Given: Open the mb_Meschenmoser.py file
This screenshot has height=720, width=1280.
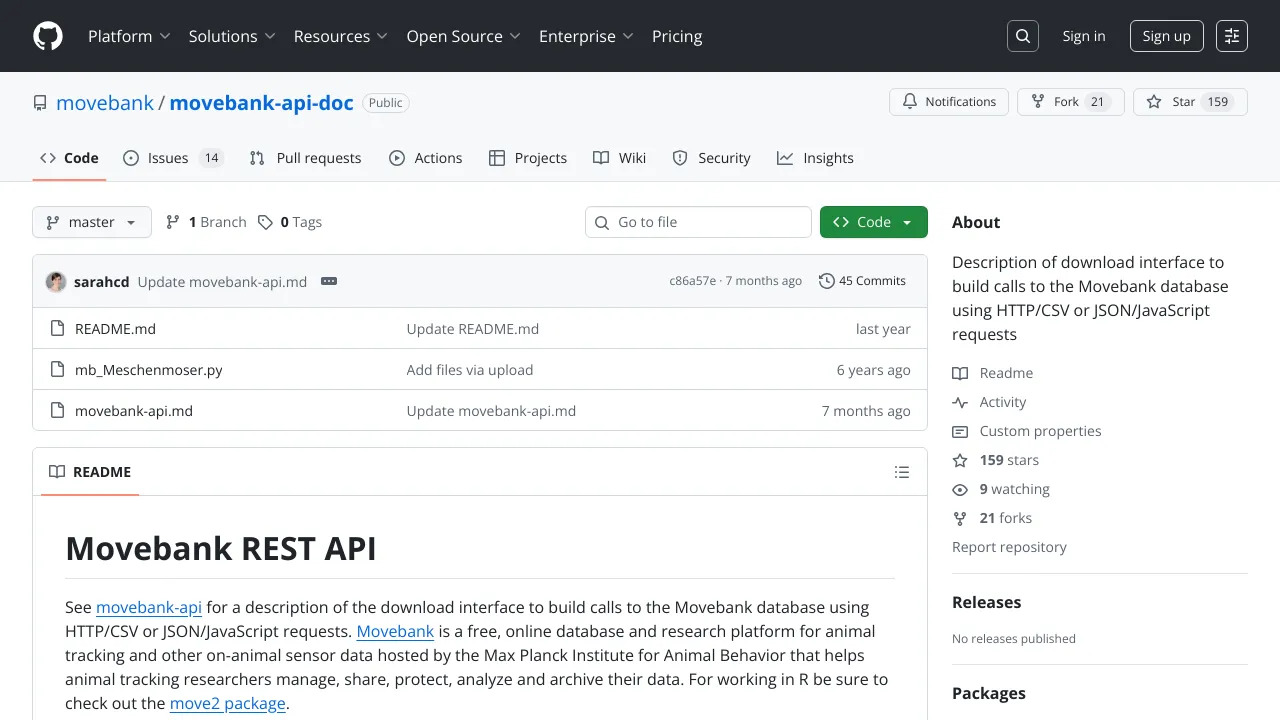Looking at the screenshot, I should point(149,370).
